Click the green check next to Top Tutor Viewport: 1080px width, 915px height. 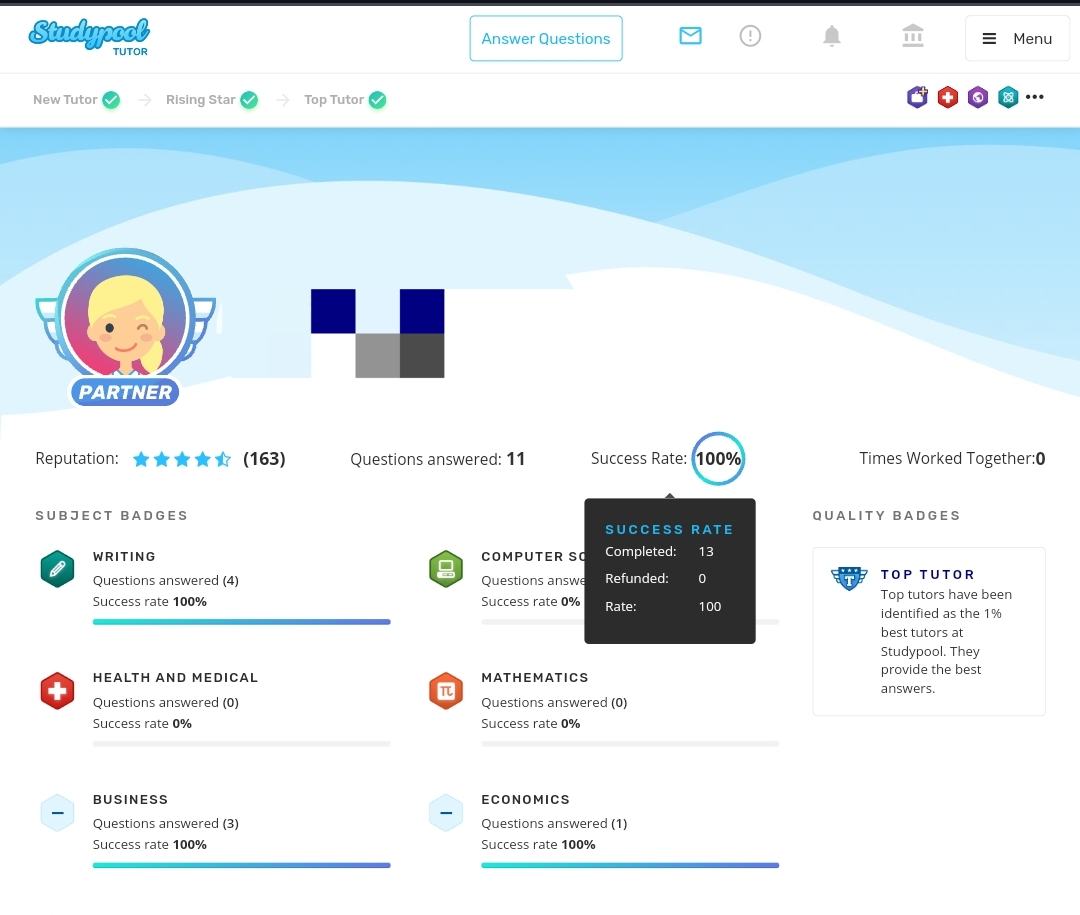tap(377, 100)
